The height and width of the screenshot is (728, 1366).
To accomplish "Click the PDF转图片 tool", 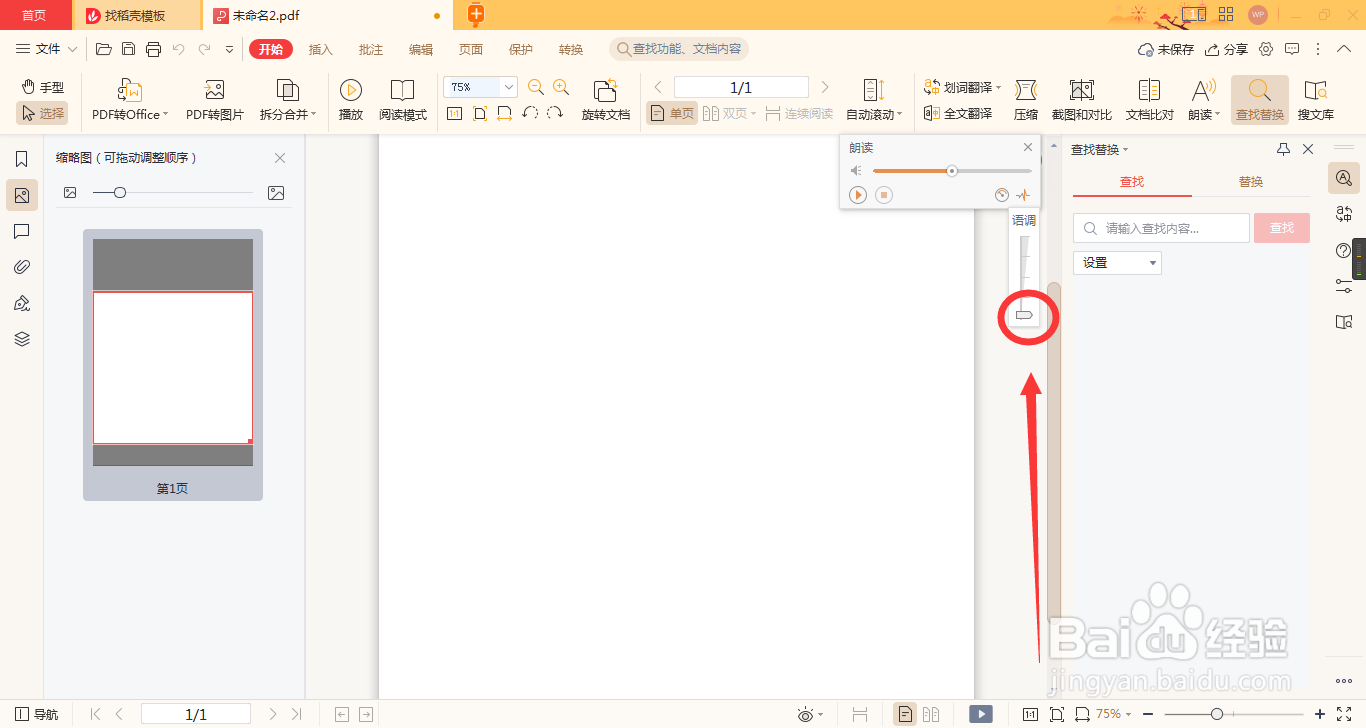I will pyautogui.click(x=213, y=100).
